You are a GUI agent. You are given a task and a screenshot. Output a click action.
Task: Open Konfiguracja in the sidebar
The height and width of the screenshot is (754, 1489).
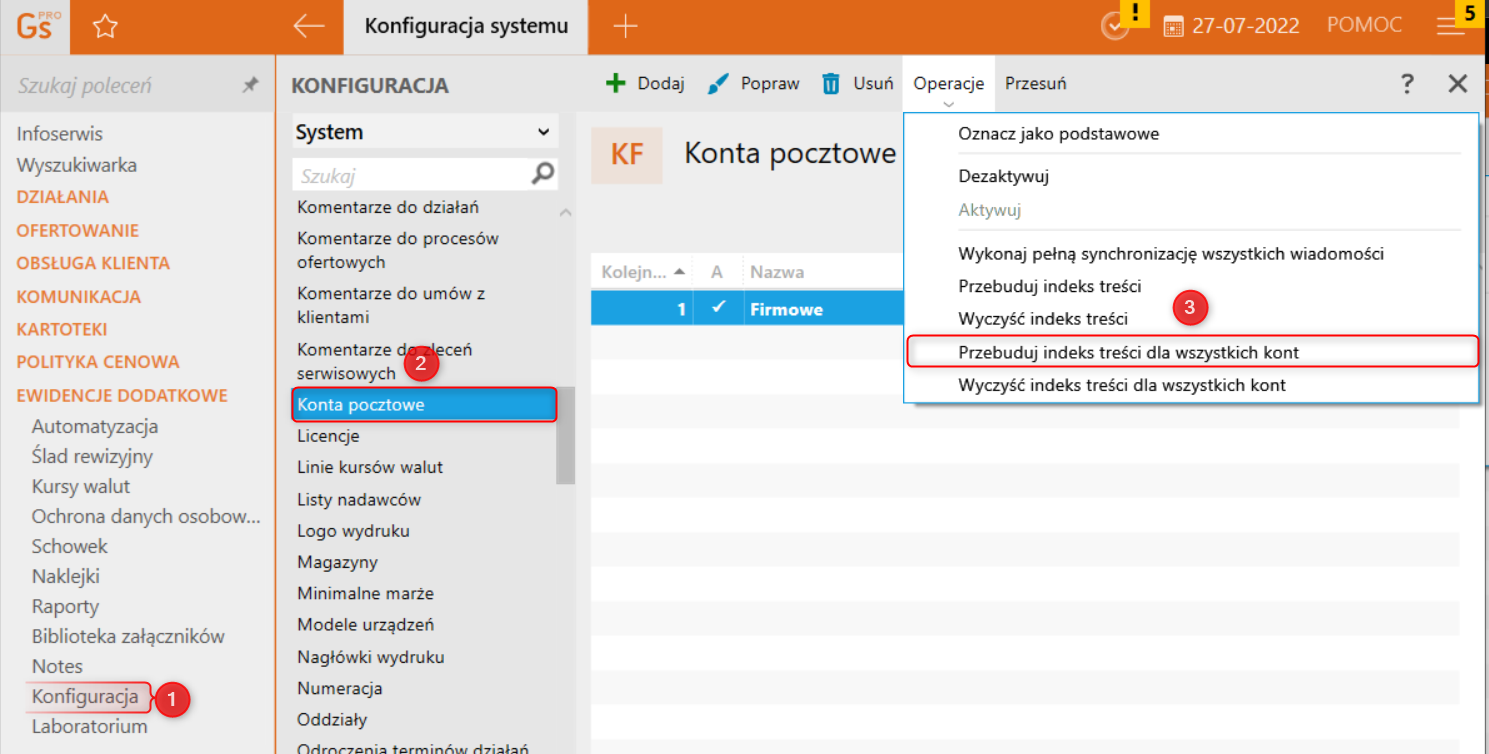coord(85,696)
